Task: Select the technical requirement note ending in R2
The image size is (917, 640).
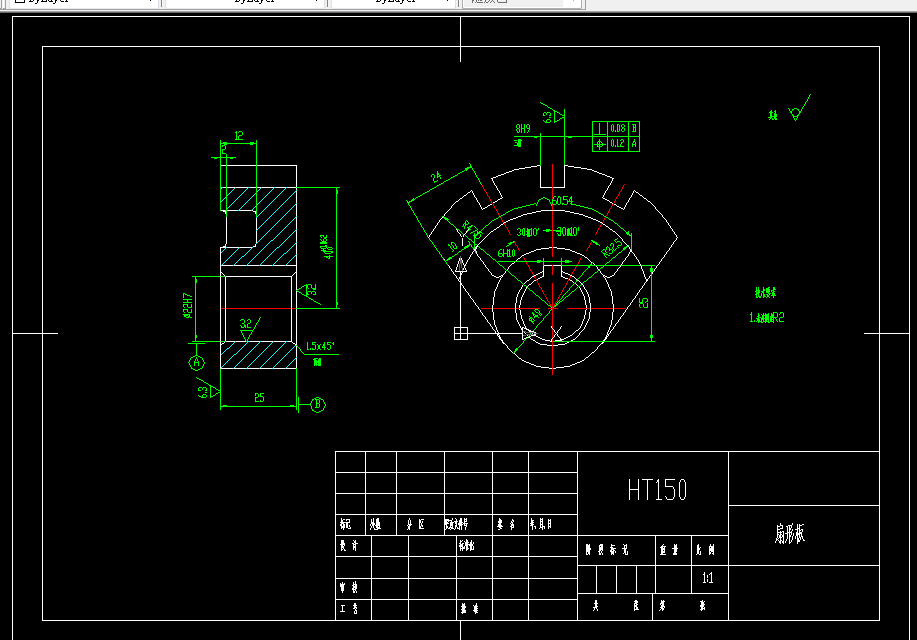Action: click(x=767, y=318)
